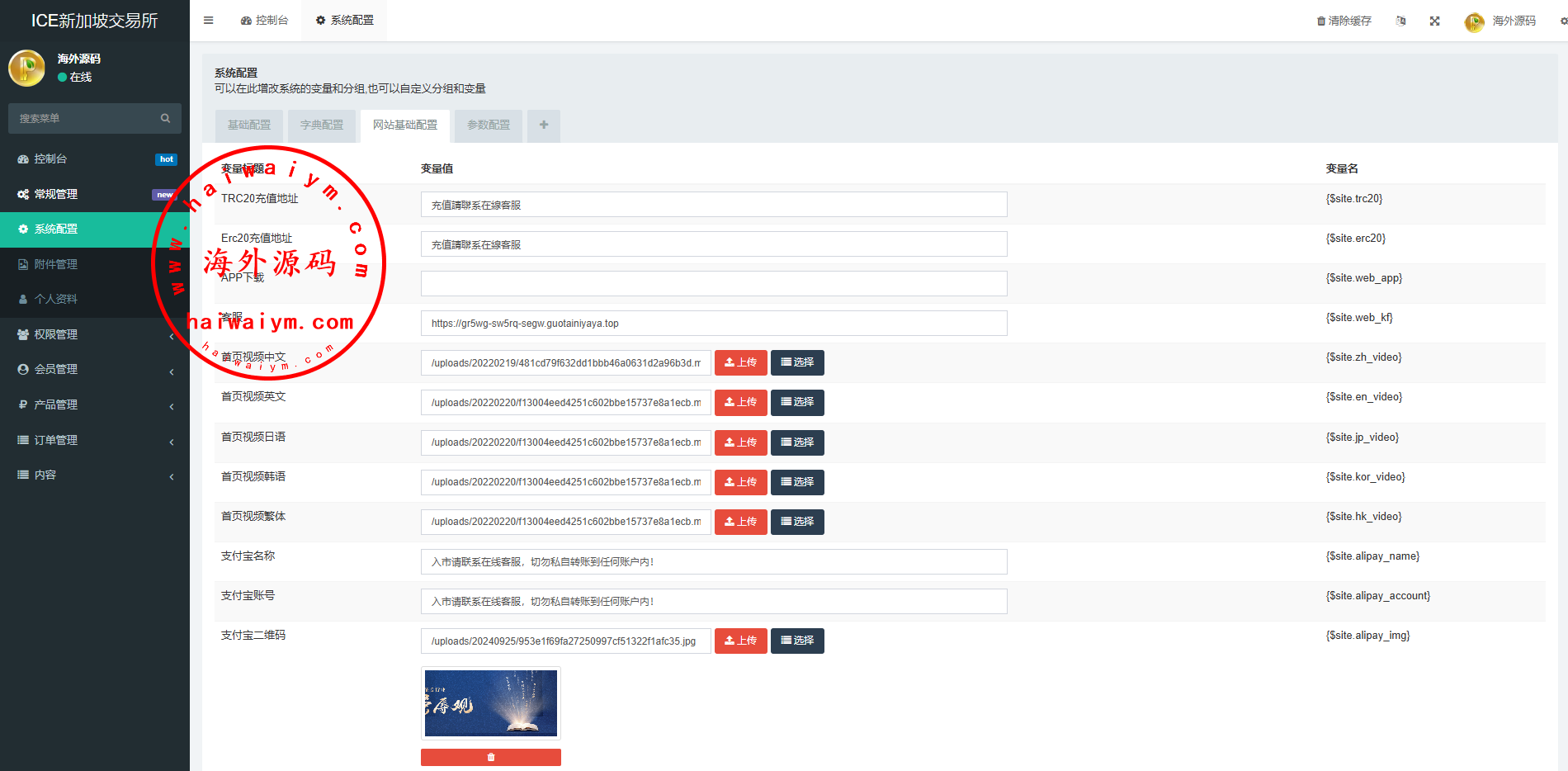The height and width of the screenshot is (771, 1568).
Task: Click the TRC20充值地址 input field
Action: (714, 205)
